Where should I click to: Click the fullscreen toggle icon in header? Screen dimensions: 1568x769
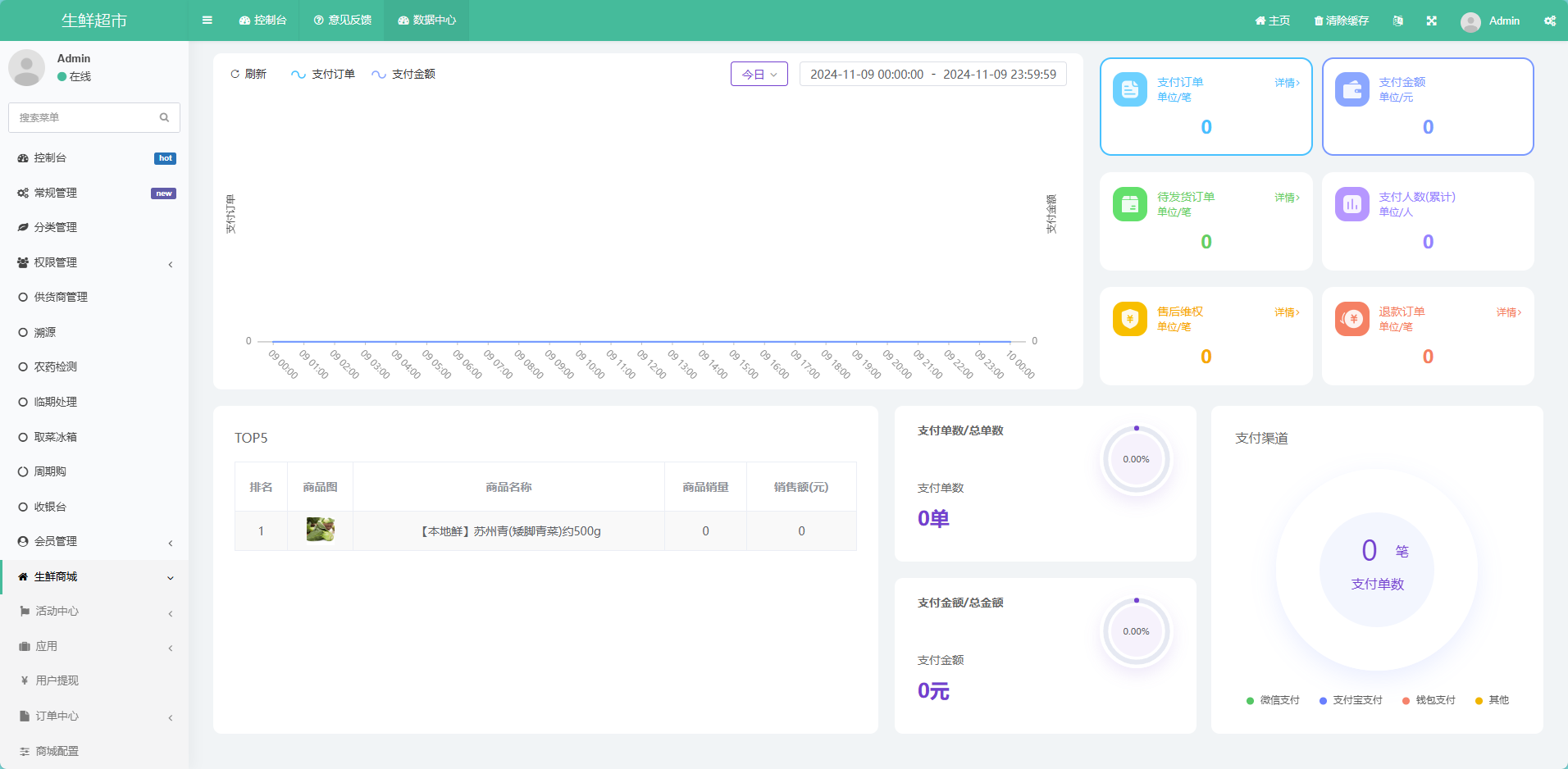(1431, 20)
